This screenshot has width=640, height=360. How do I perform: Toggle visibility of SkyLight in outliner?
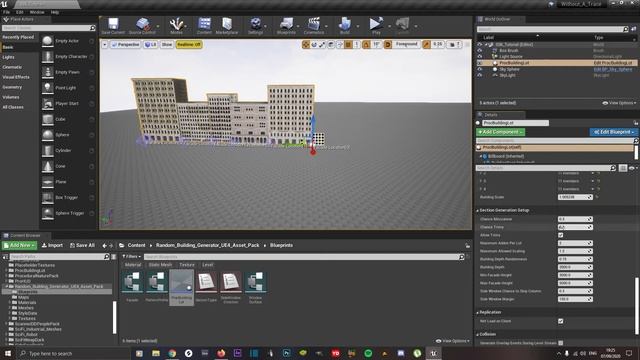480,75
